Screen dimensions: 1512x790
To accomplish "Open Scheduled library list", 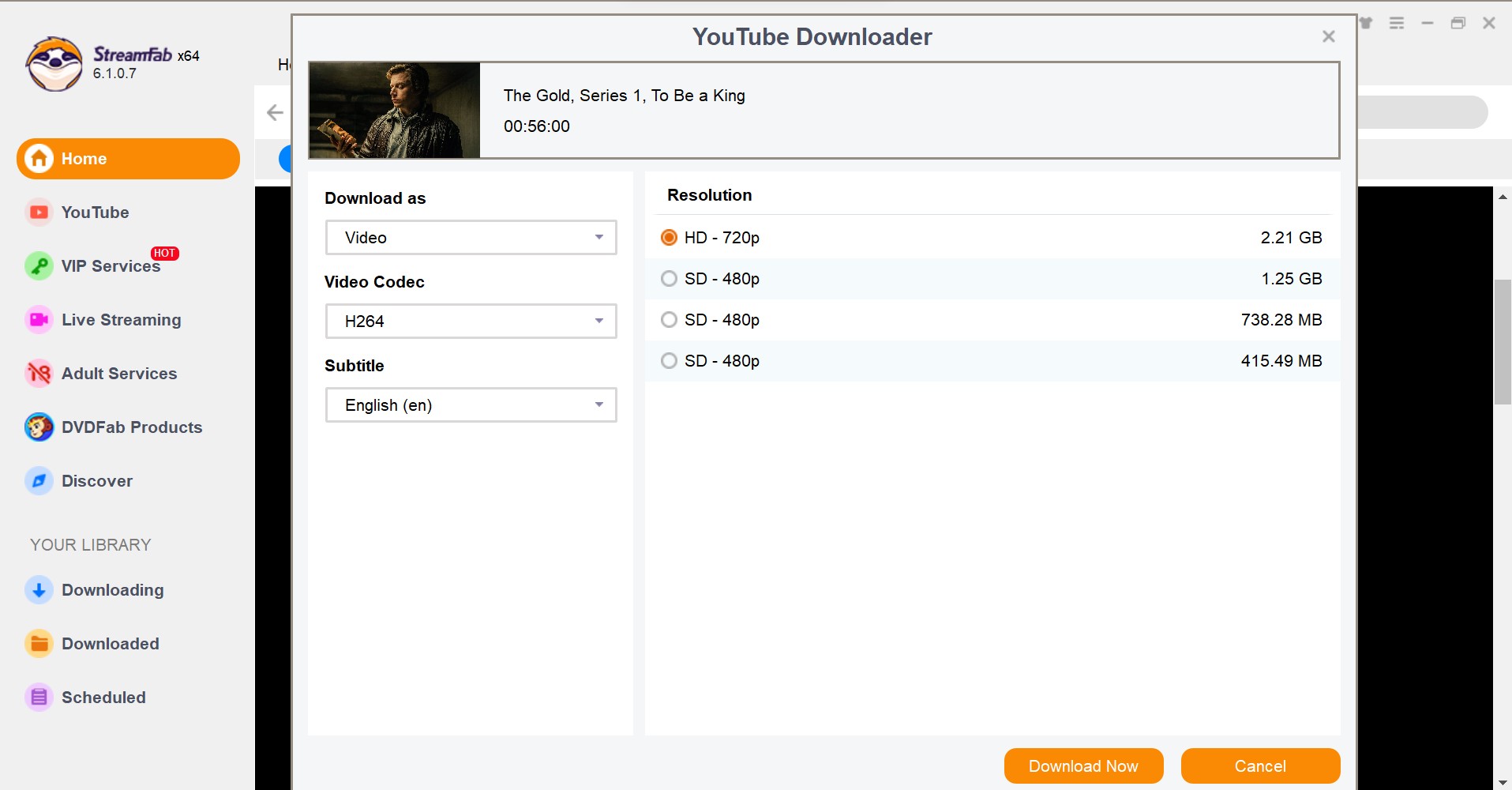I will click(x=103, y=698).
